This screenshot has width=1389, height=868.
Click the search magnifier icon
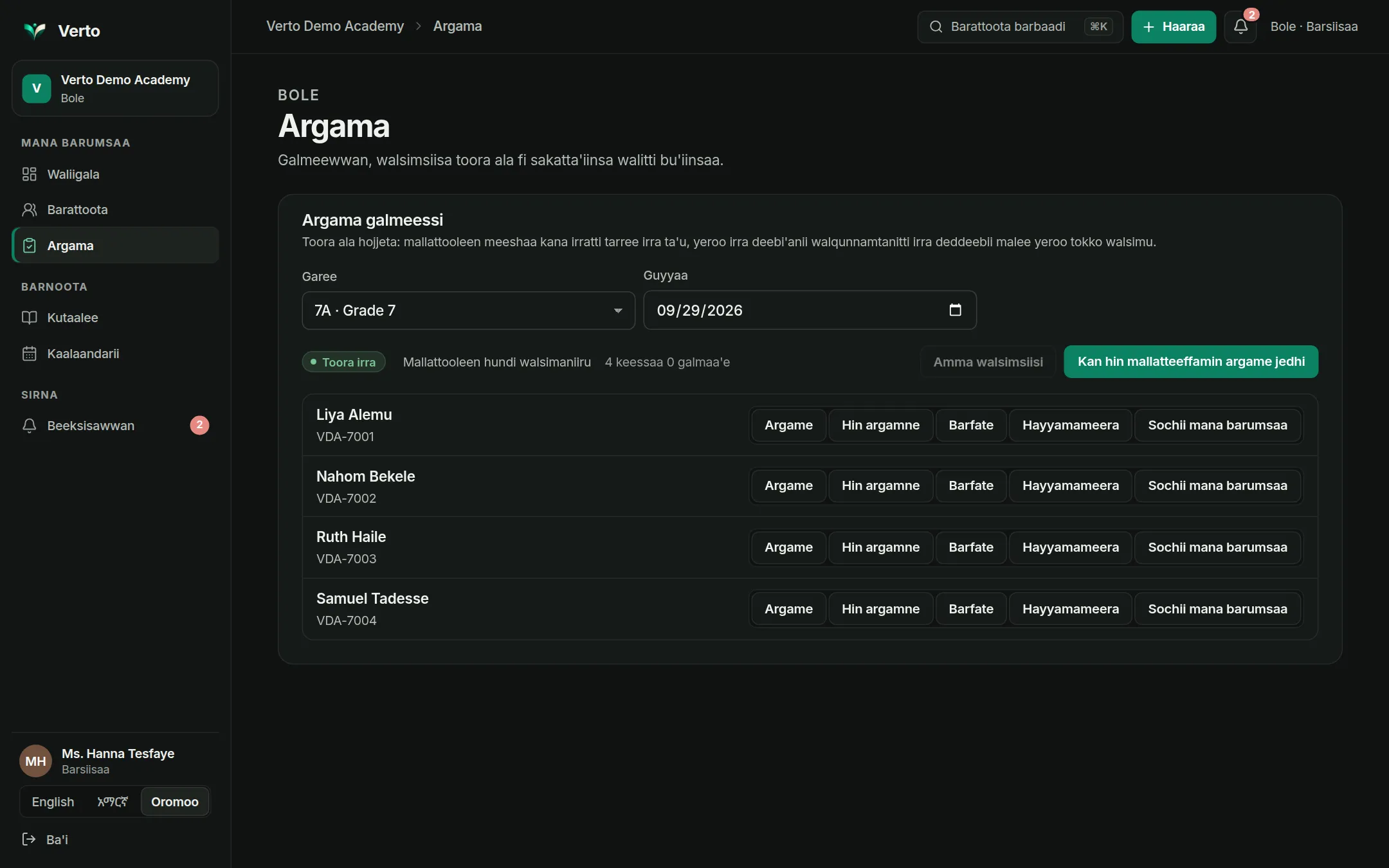click(936, 26)
